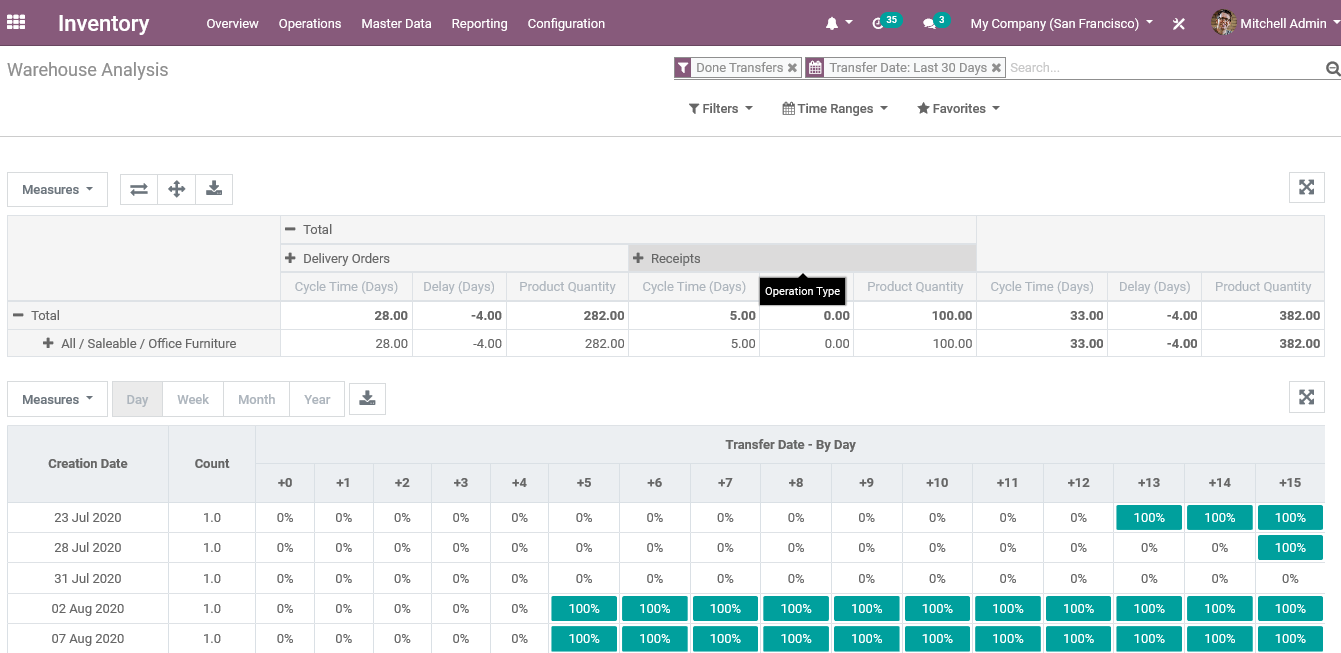Open the Reporting menu
Image resolution: width=1341 pixels, height=653 pixels.
pos(479,23)
